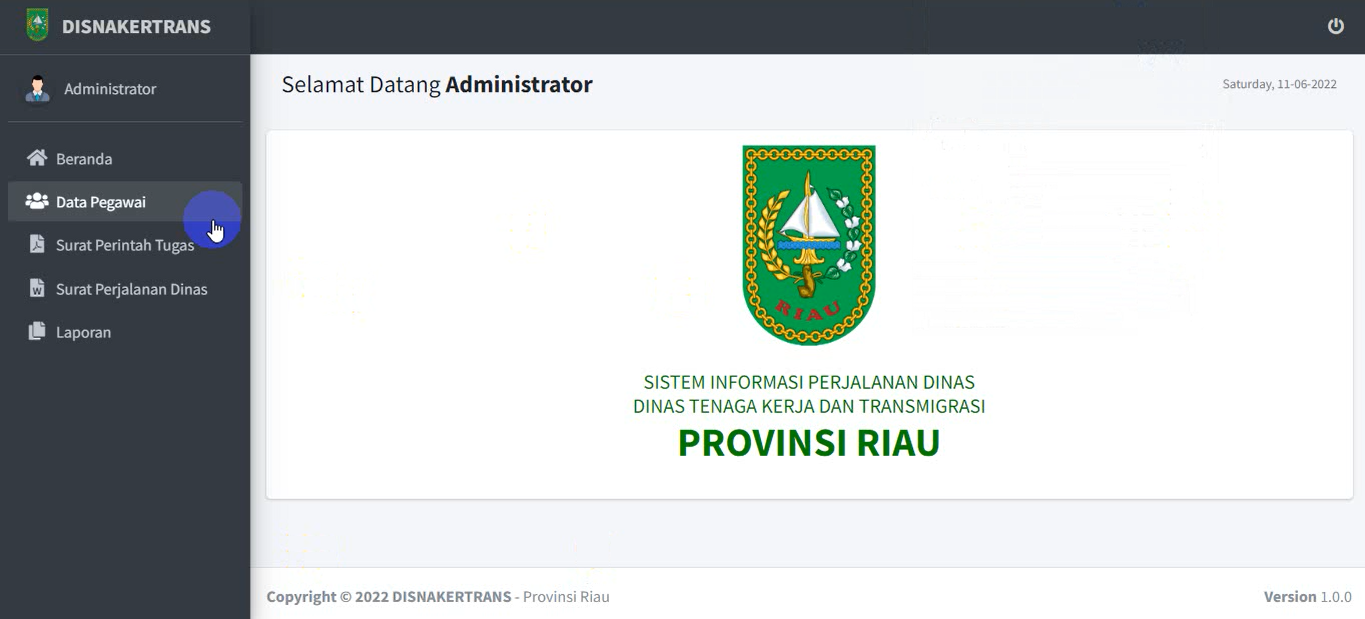Click the date 'Saturday, 11-06-2022'
The width and height of the screenshot is (1365, 619).
click(x=1279, y=84)
